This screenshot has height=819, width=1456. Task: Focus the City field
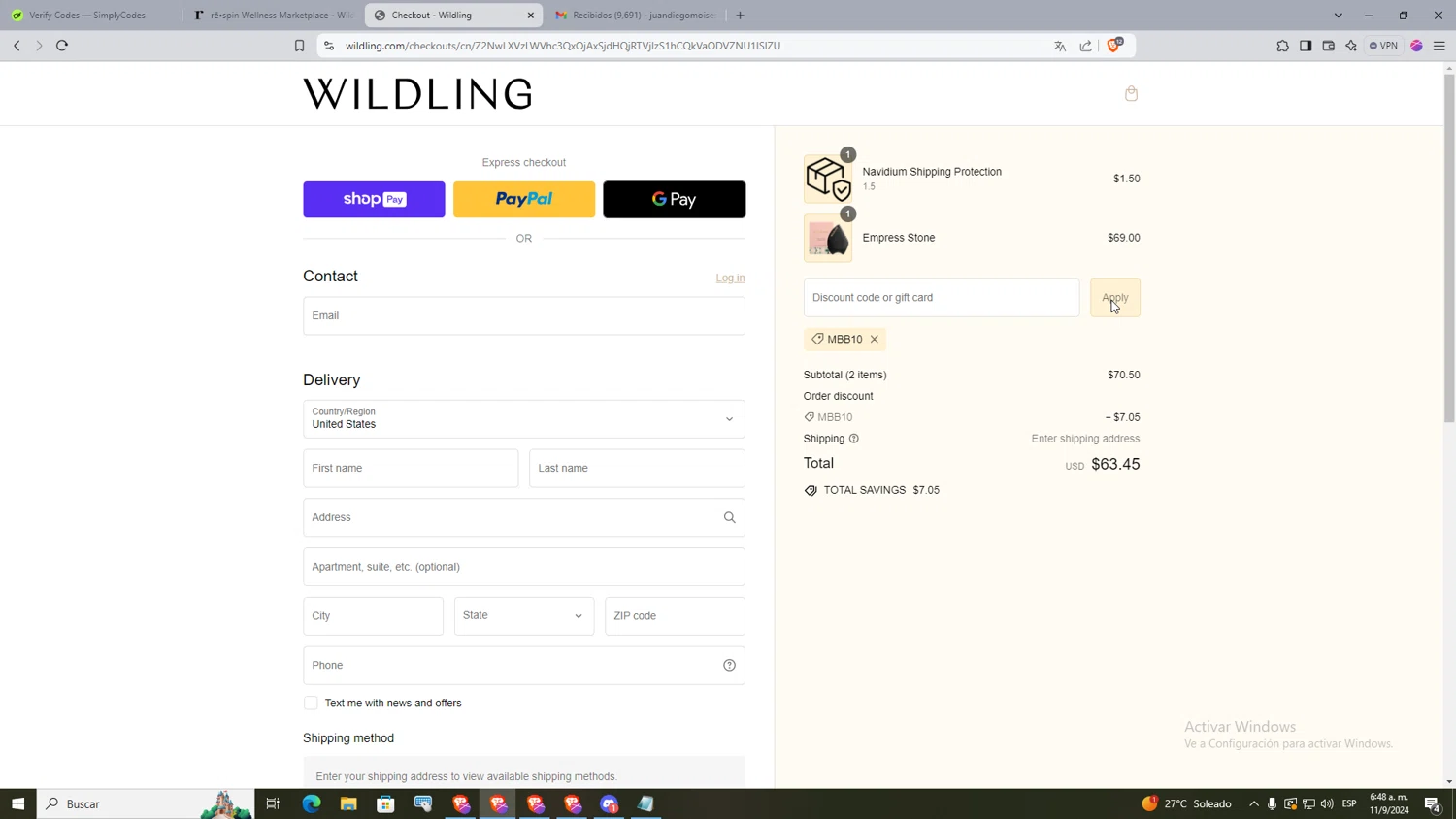point(373,616)
